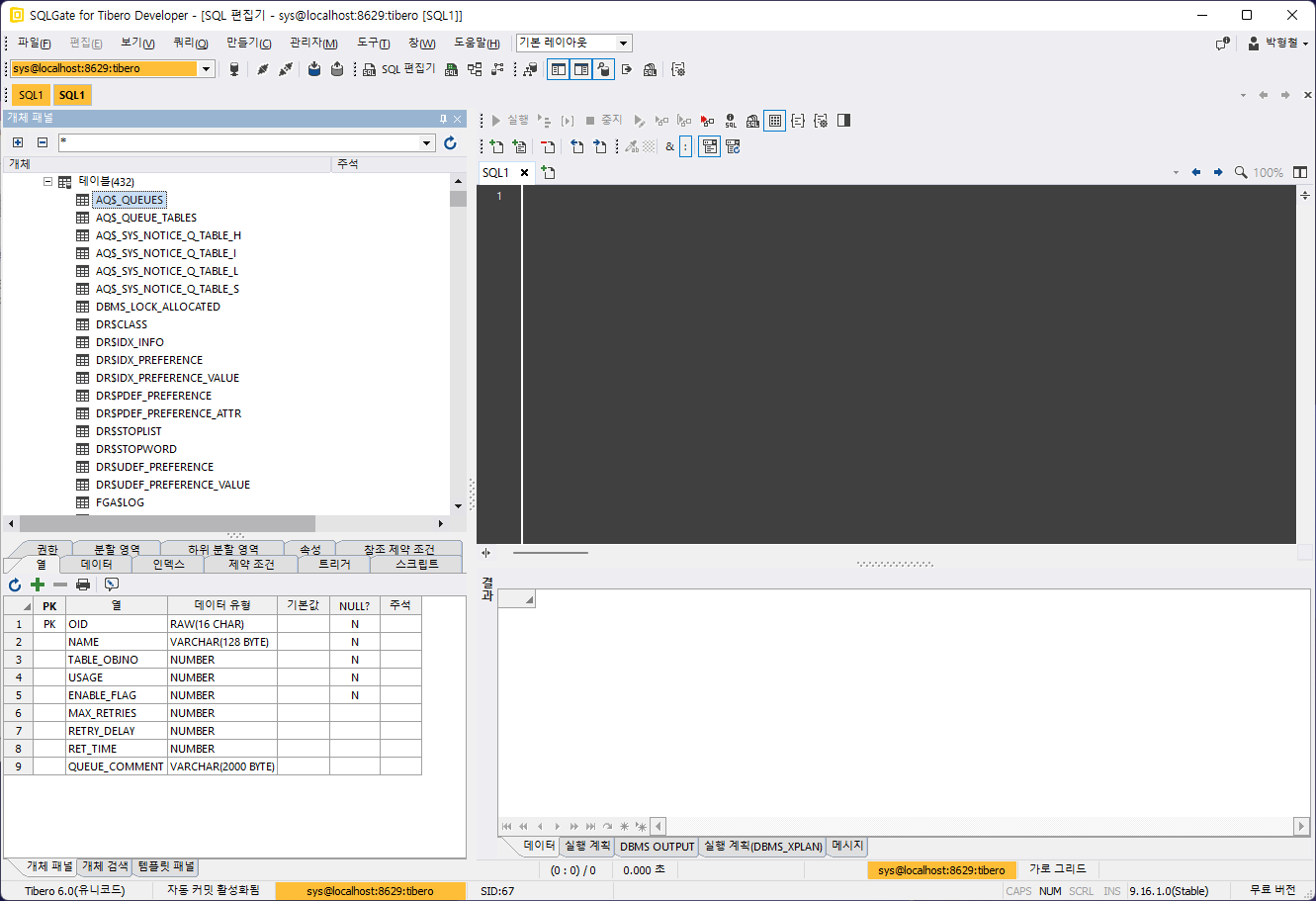Refresh the object panel list

pos(450,142)
